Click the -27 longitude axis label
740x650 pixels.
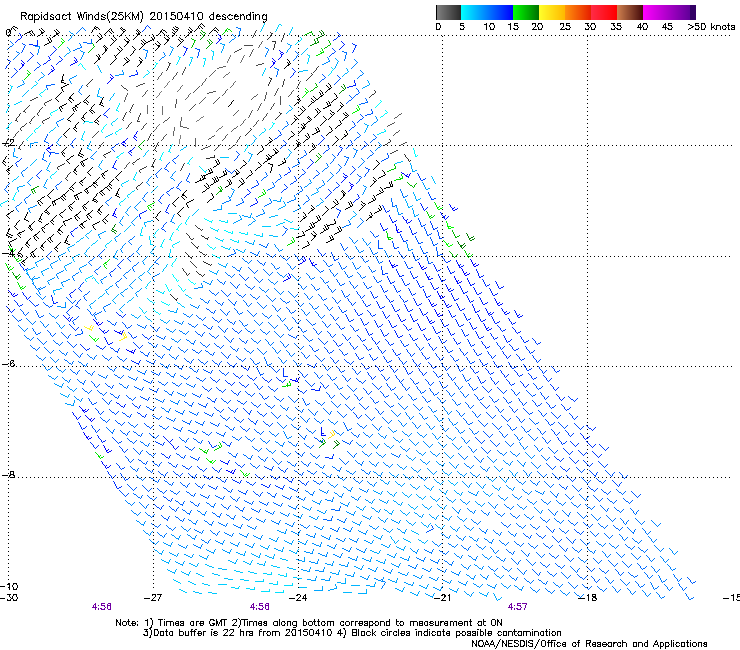[x=153, y=598]
